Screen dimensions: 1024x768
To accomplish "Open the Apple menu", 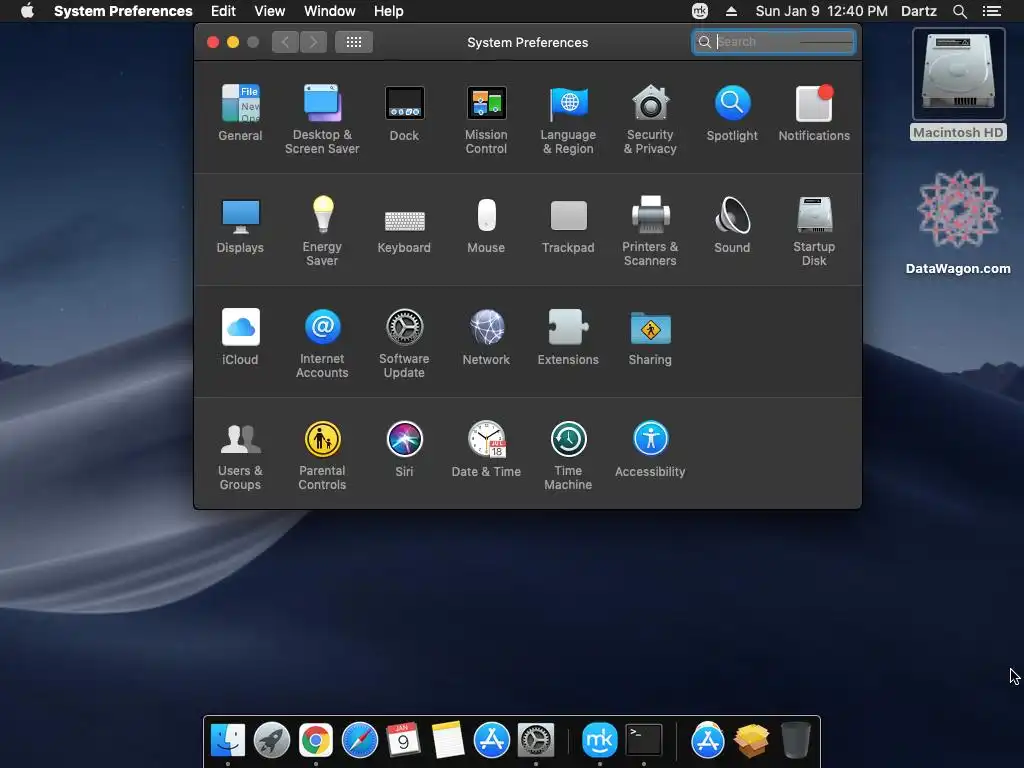I will tap(27, 11).
